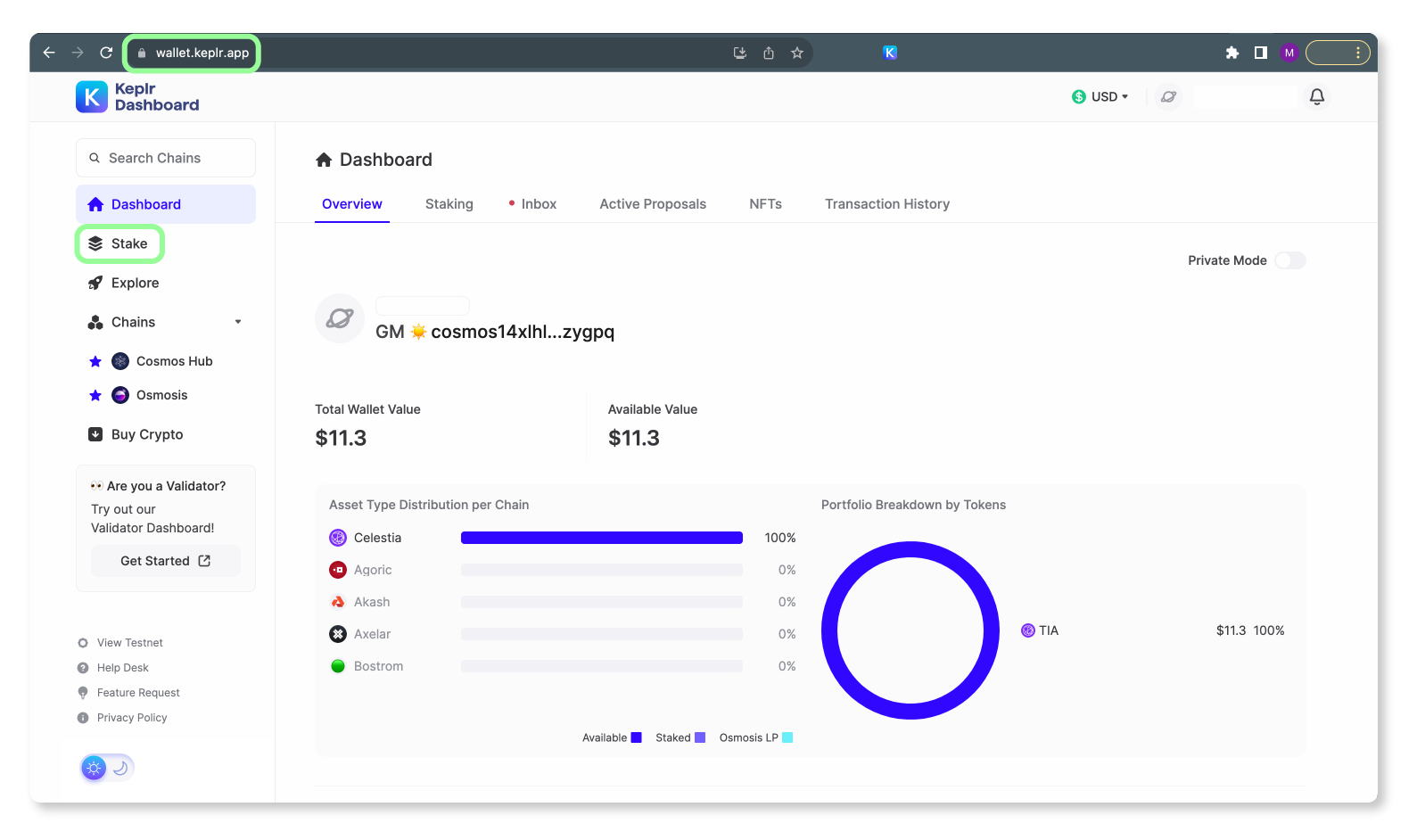Click the share page icon
Screen dimensions: 1417x840
coord(769,53)
